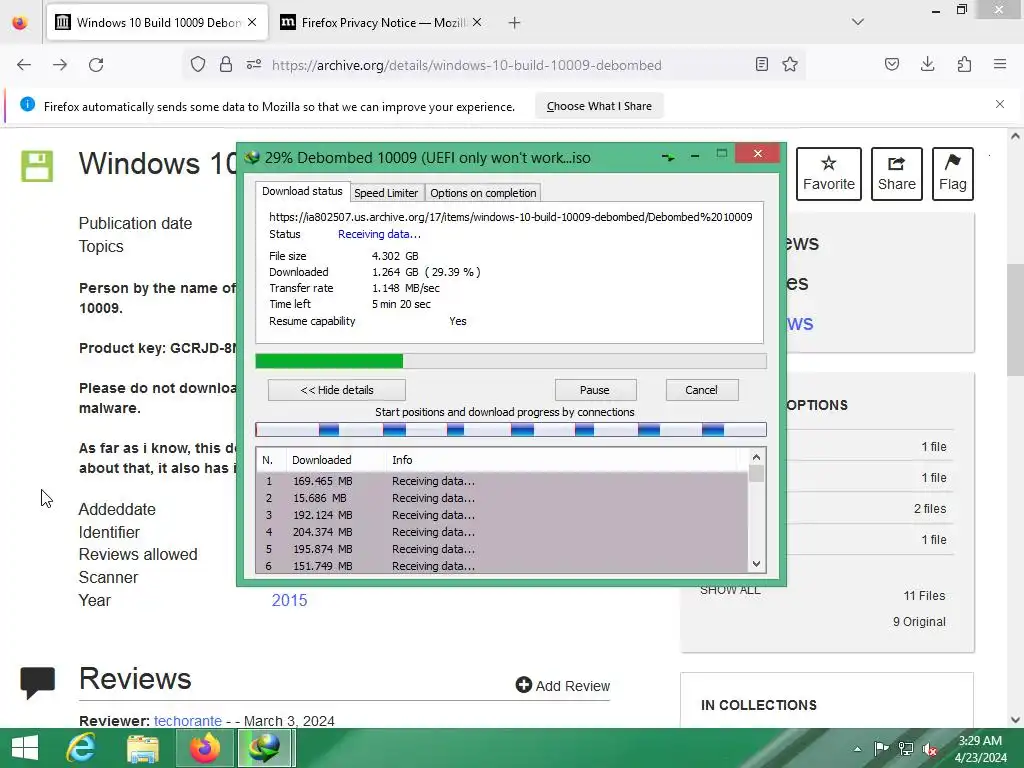1024x768 pixels.
Task: Click the page vertical scrollbar thumb
Action: (1015, 320)
